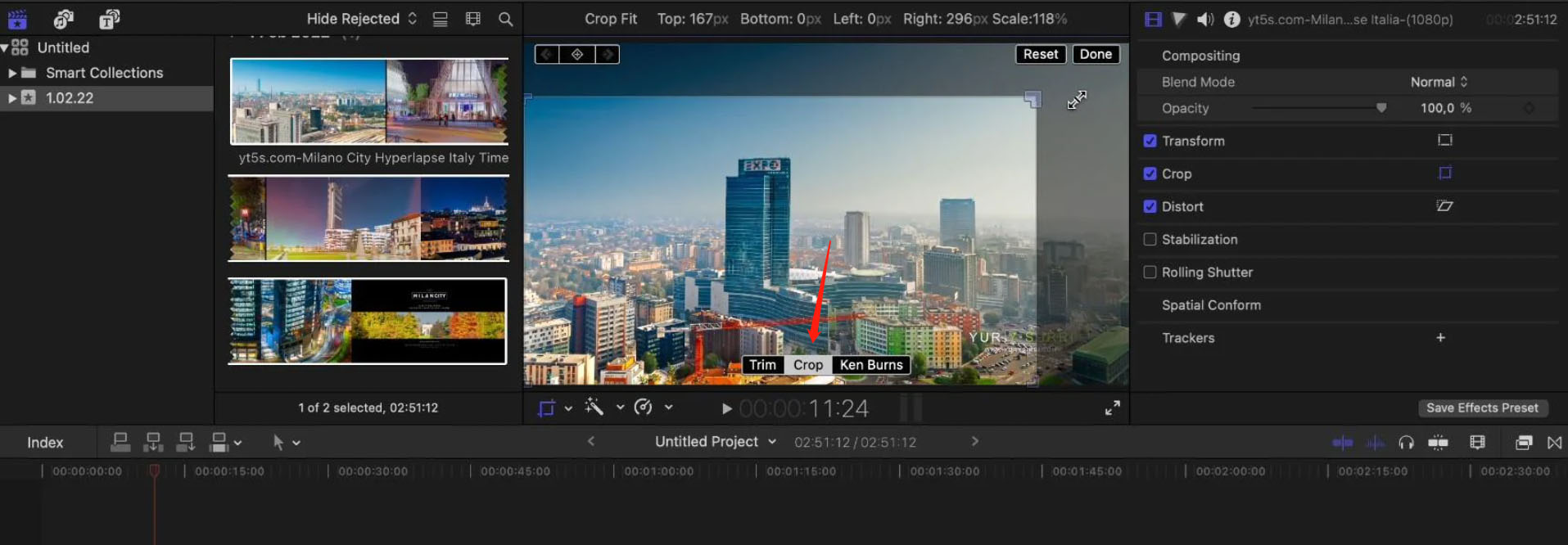1568x545 pixels.
Task: Collapse the Untitled library
Action: click(x=5, y=47)
